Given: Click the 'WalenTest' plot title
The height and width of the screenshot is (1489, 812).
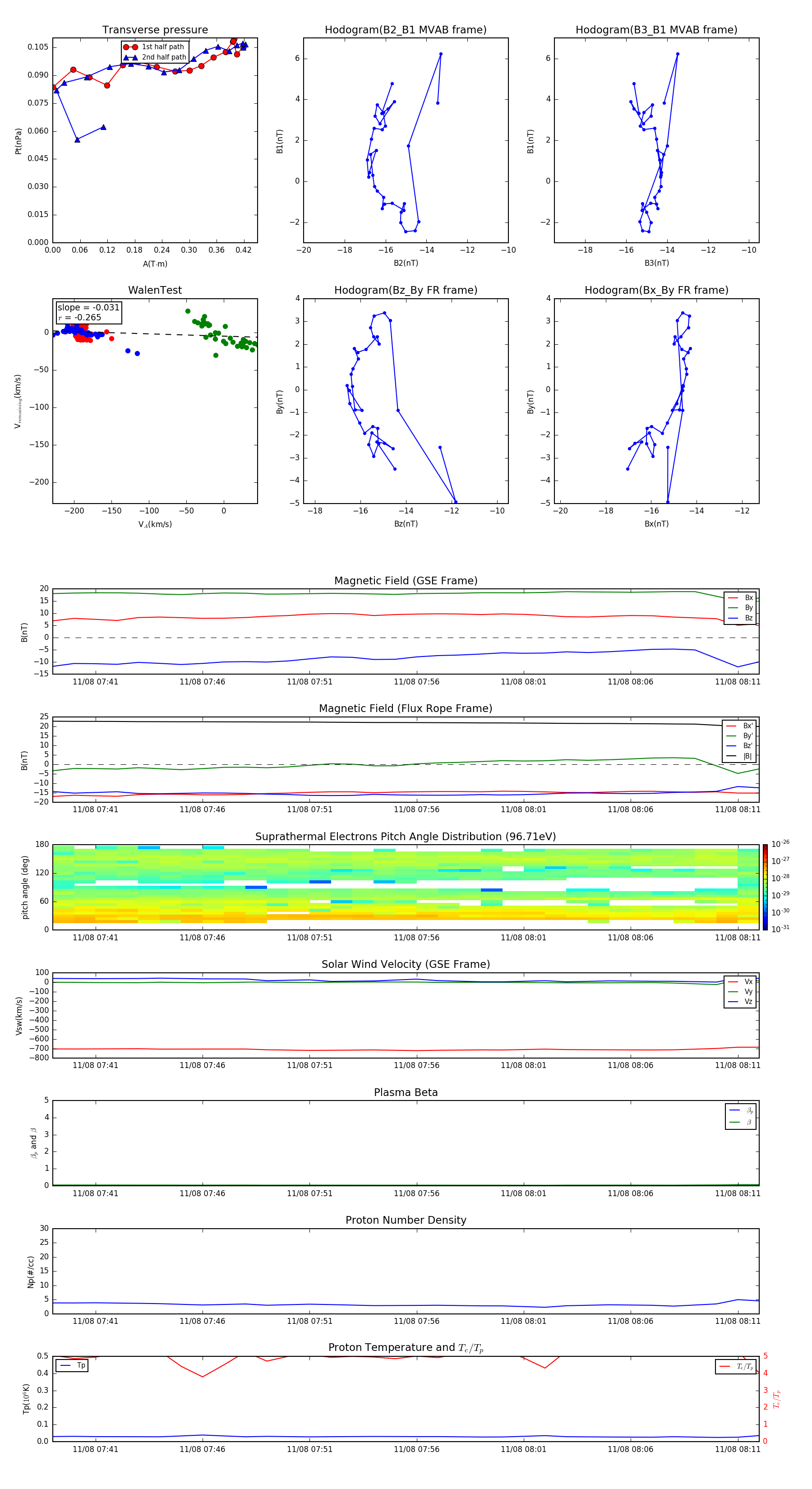Looking at the screenshot, I should (x=155, y=290).
